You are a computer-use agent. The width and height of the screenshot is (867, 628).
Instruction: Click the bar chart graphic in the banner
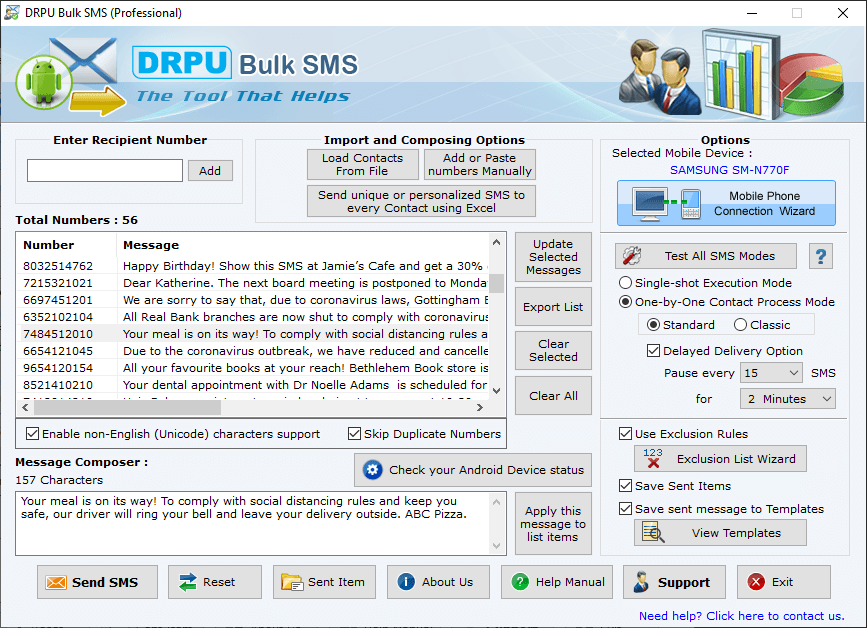click(x=740, y=73)
